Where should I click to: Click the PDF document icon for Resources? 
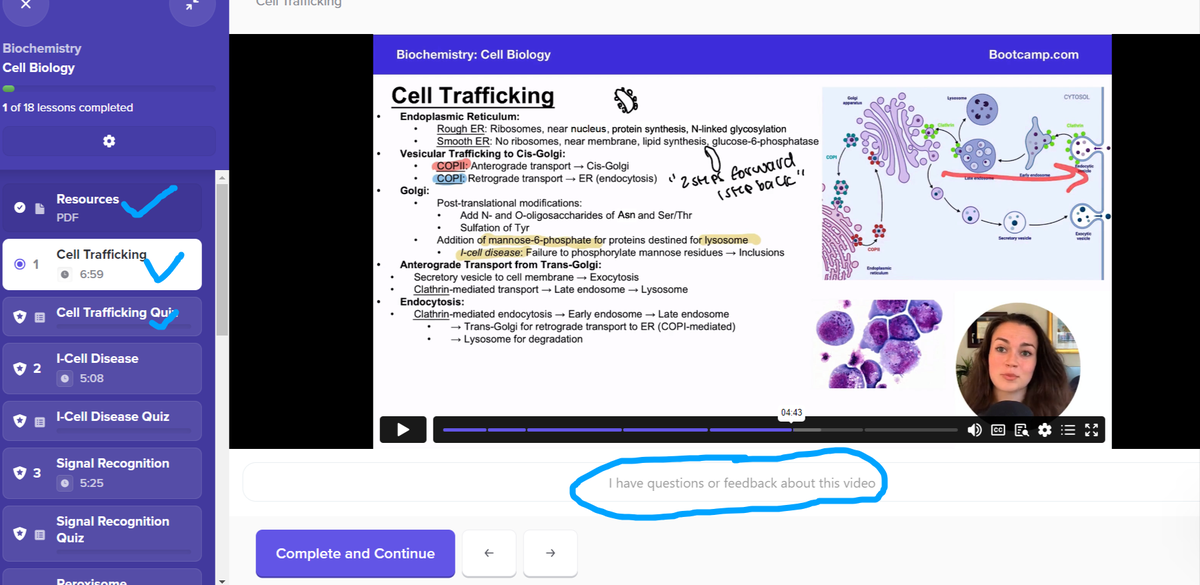point(40,208)
